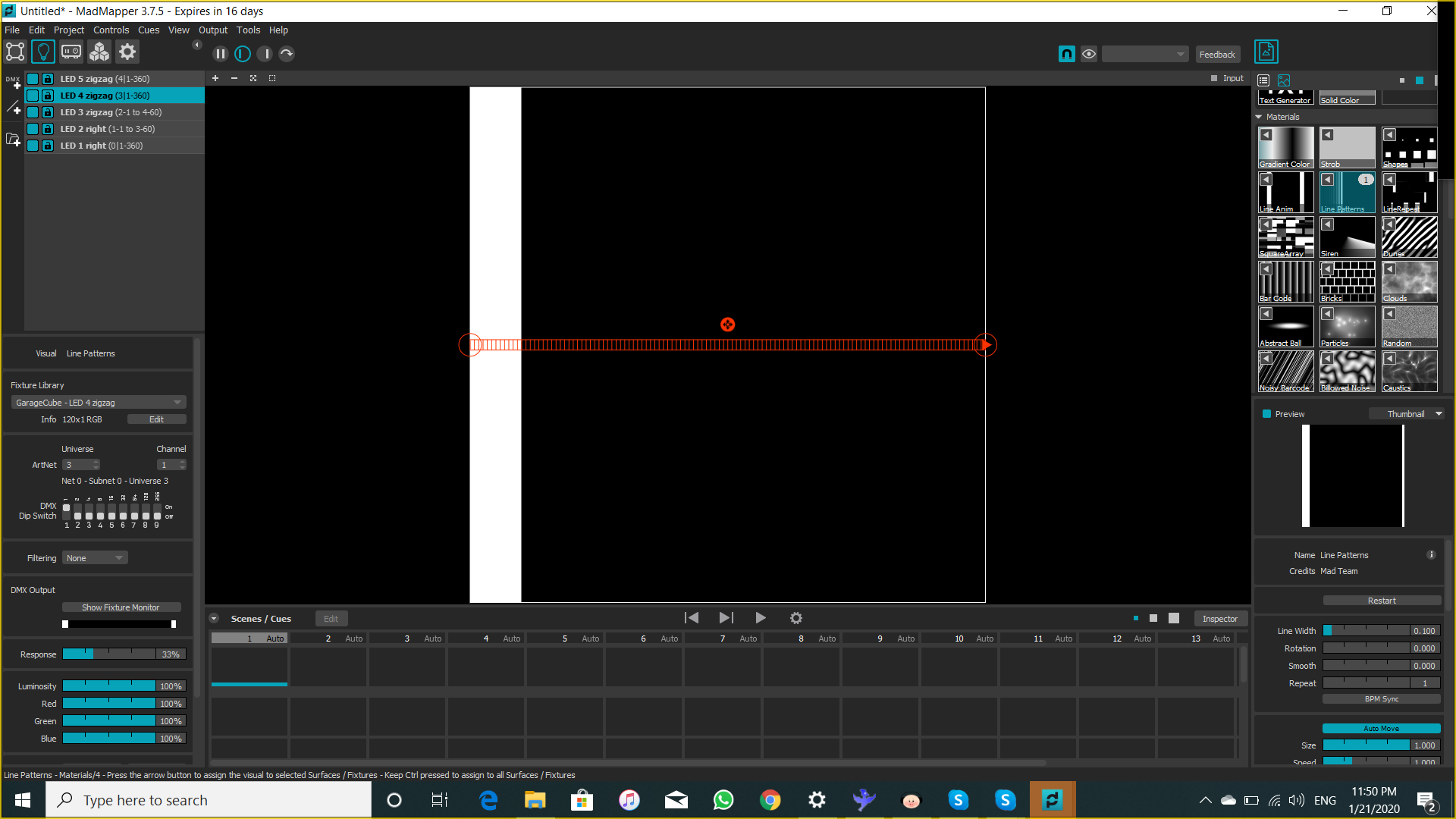1456x819 pixels.
Task: Fit the canvas view to window icon
Action: point(253,78)
